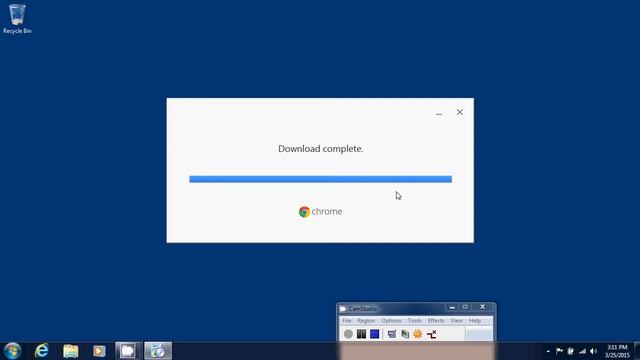This screenshot has width=640, height=360.
Task: Toggle CamStudio's view icon after the Stop button
Action: (392, 334)
